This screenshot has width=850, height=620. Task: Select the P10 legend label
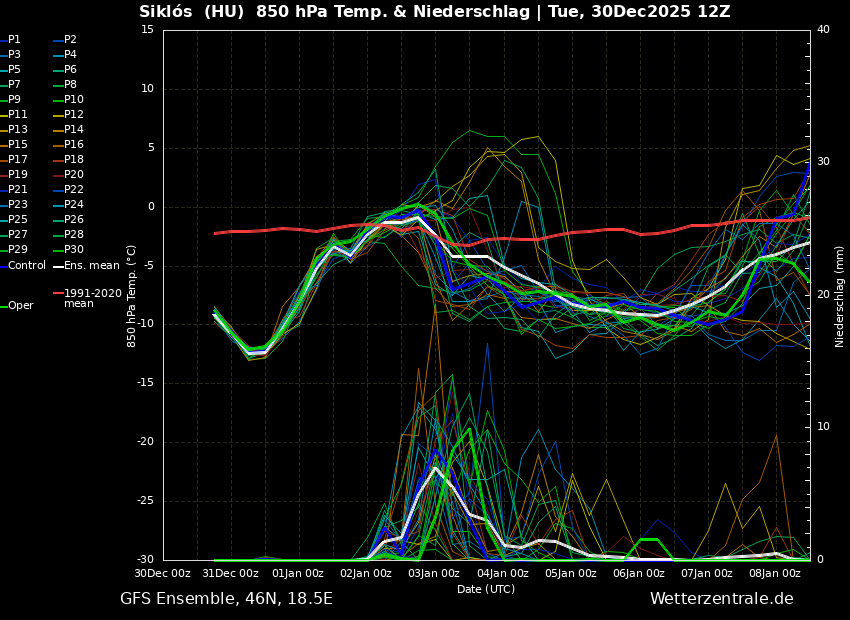click(x=73, y=100)
